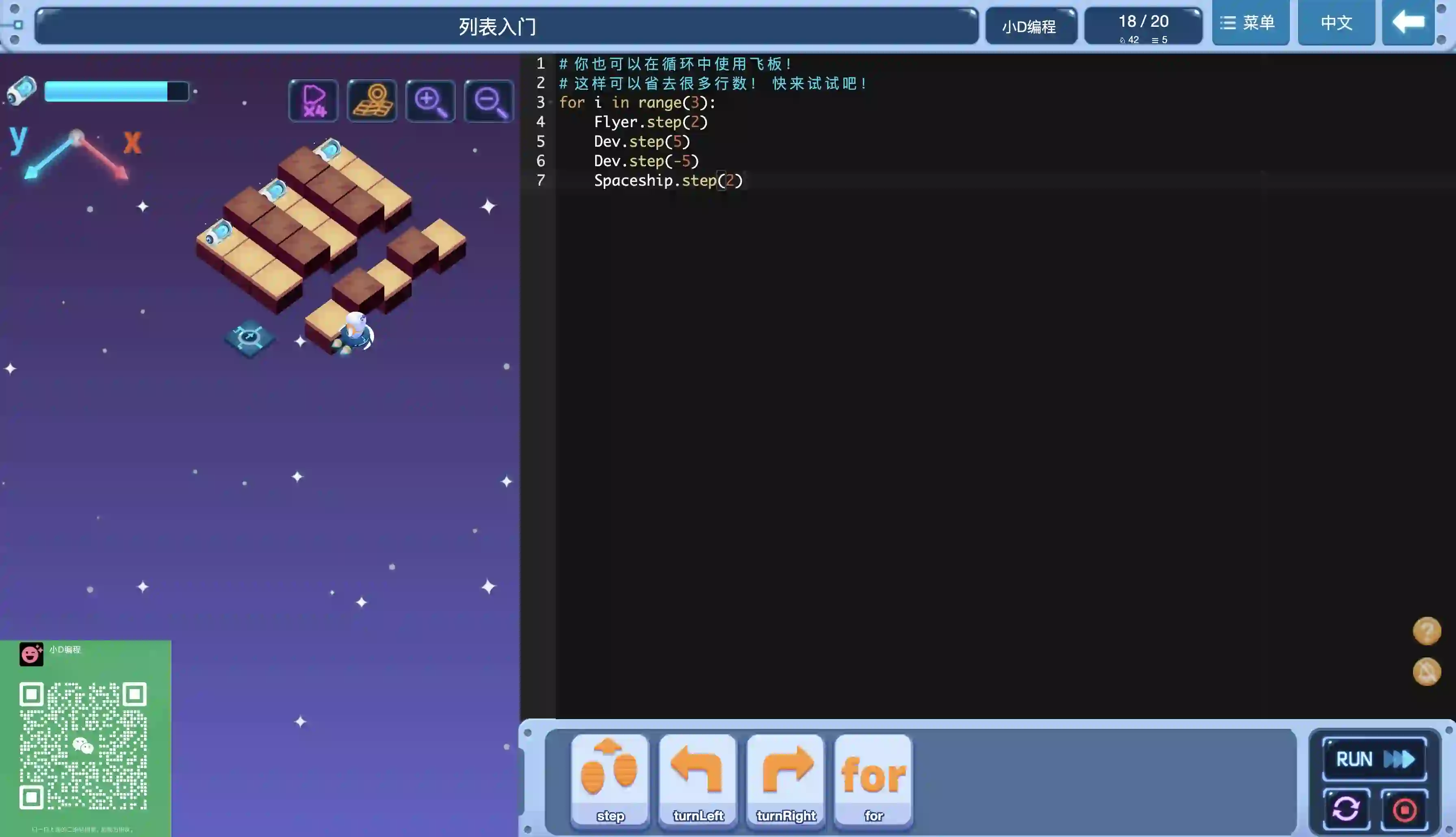Switch language via the 中文 button

coord(1336,23)
